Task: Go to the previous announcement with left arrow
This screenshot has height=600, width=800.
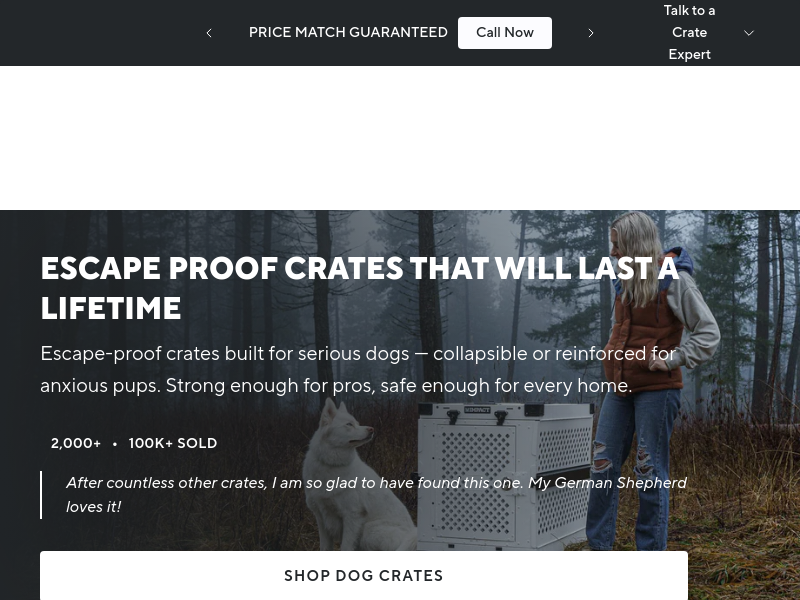Action: point(209,33)
